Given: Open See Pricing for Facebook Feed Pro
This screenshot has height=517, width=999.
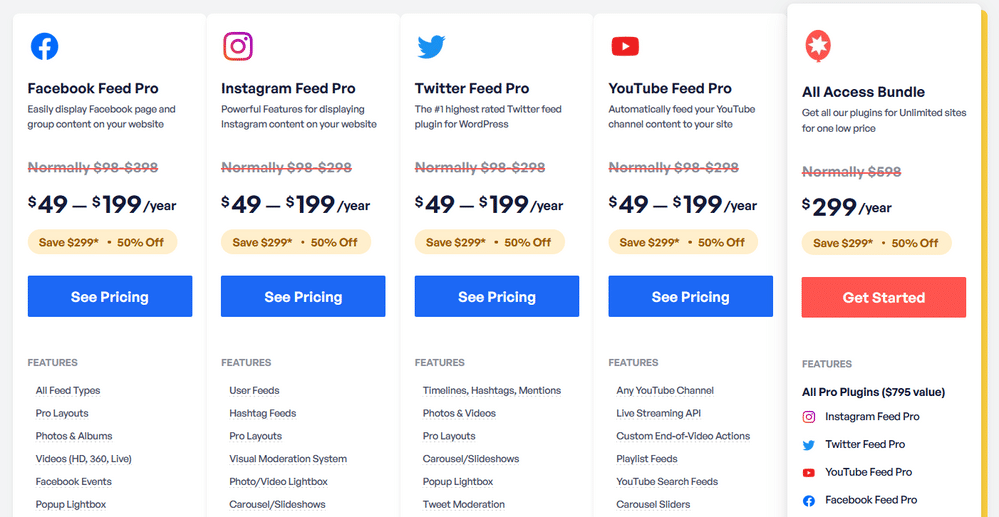Looking at the screenshot, I should pos(110,296).
